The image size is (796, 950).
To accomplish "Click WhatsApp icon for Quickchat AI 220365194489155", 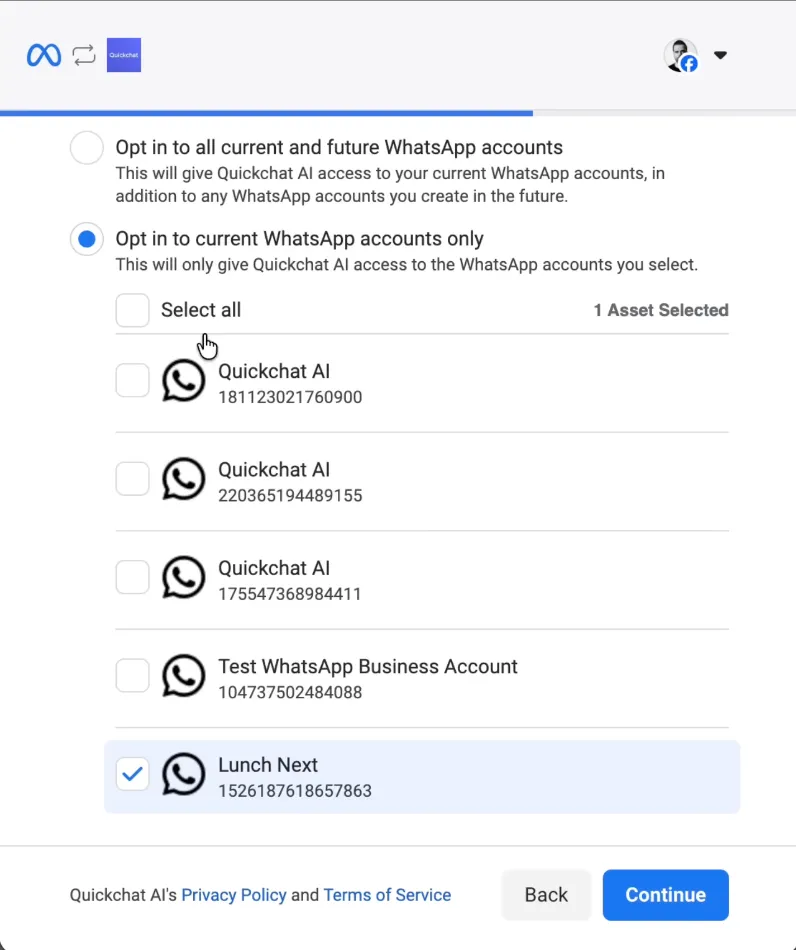I will [x=184, y=479].
